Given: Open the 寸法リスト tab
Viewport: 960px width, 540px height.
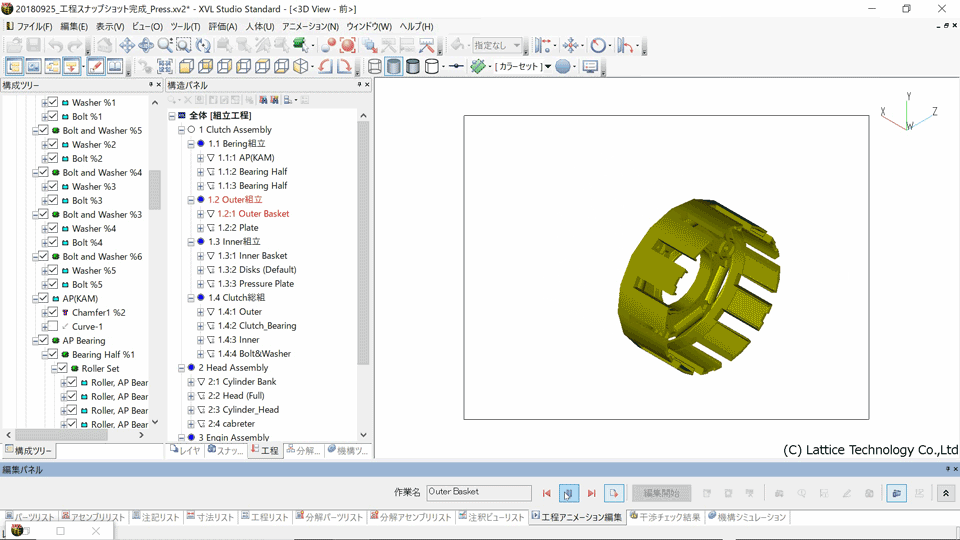Looking at the screenshot, I should (x=210, y=517).
